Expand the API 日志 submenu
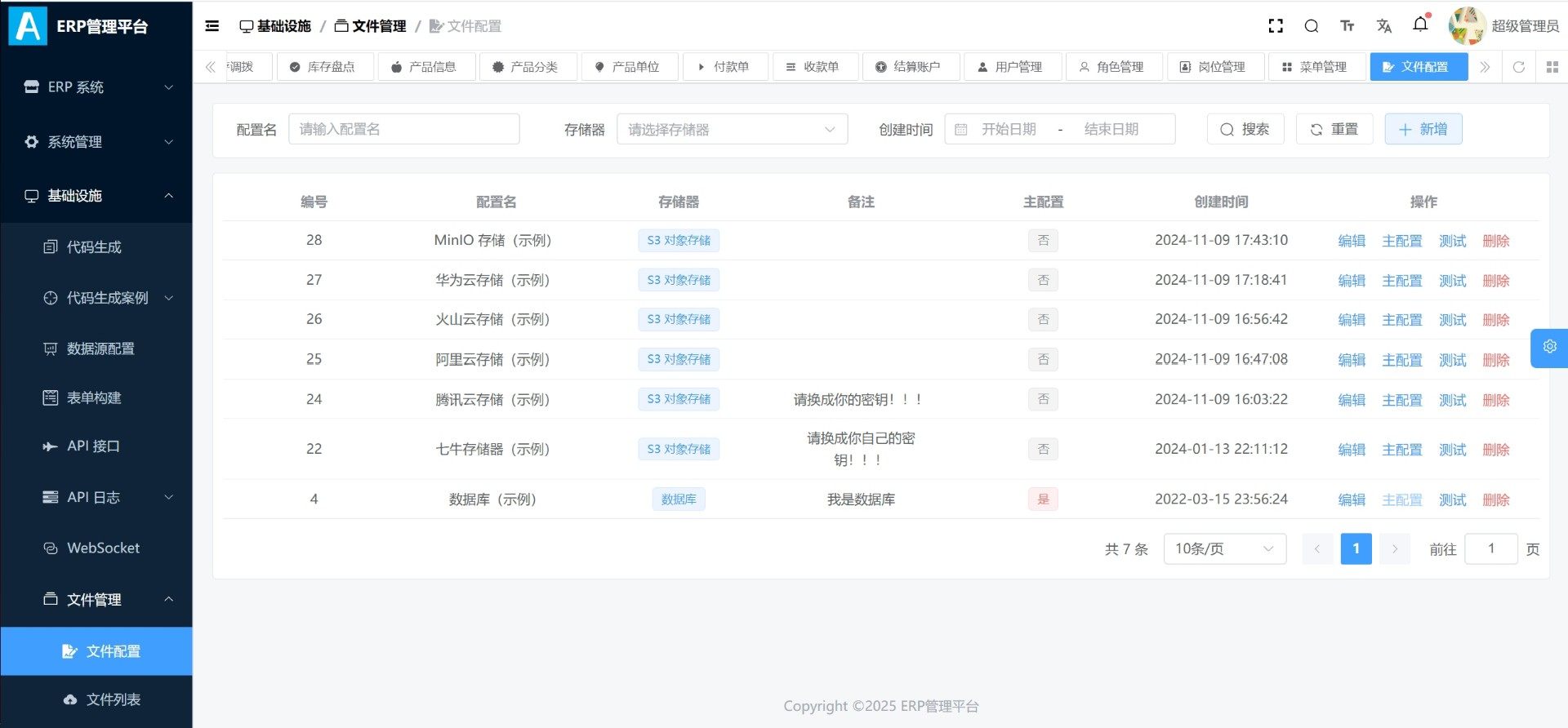Viewport: 1568px width, 728px height. (106, 497)
